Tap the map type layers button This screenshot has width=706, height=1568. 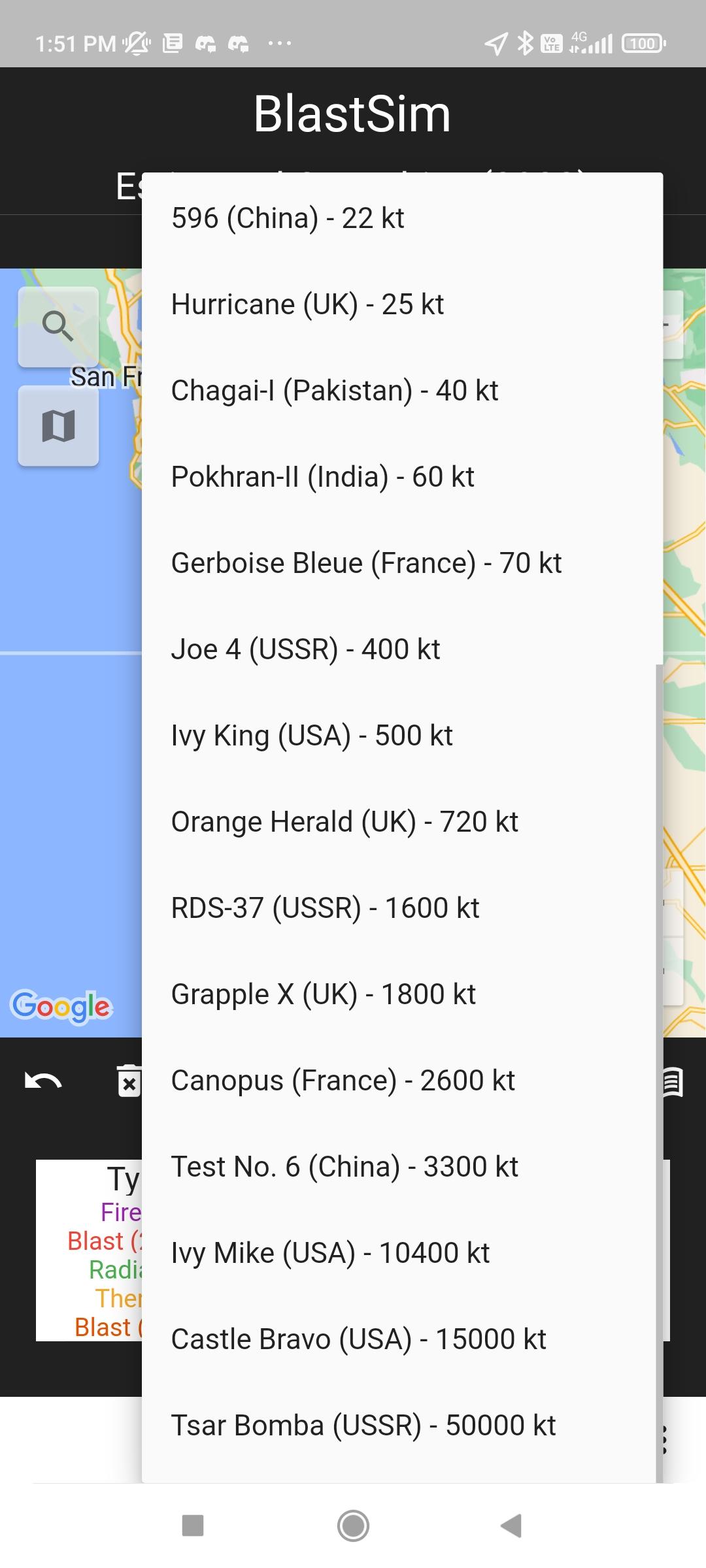58,426
